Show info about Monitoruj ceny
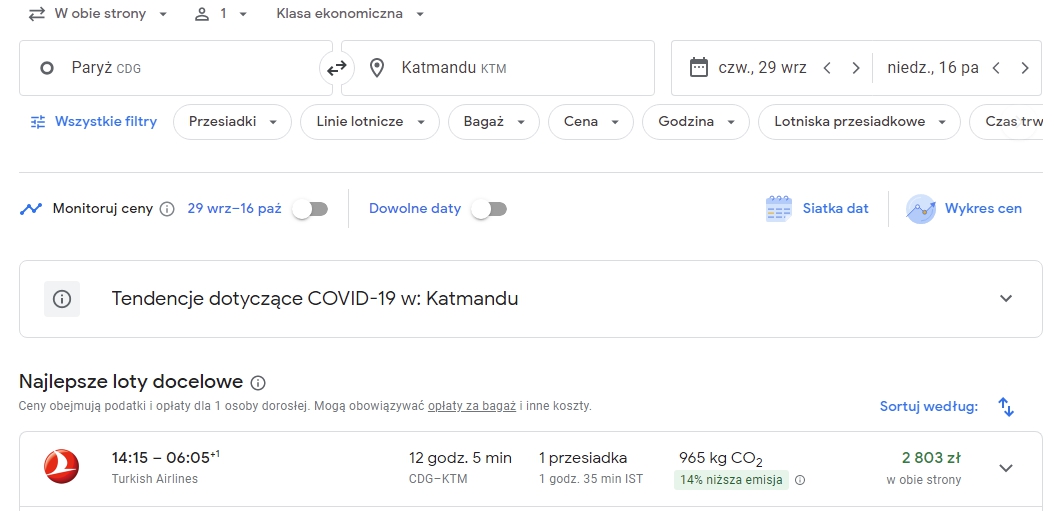 (x=167, y=209)
